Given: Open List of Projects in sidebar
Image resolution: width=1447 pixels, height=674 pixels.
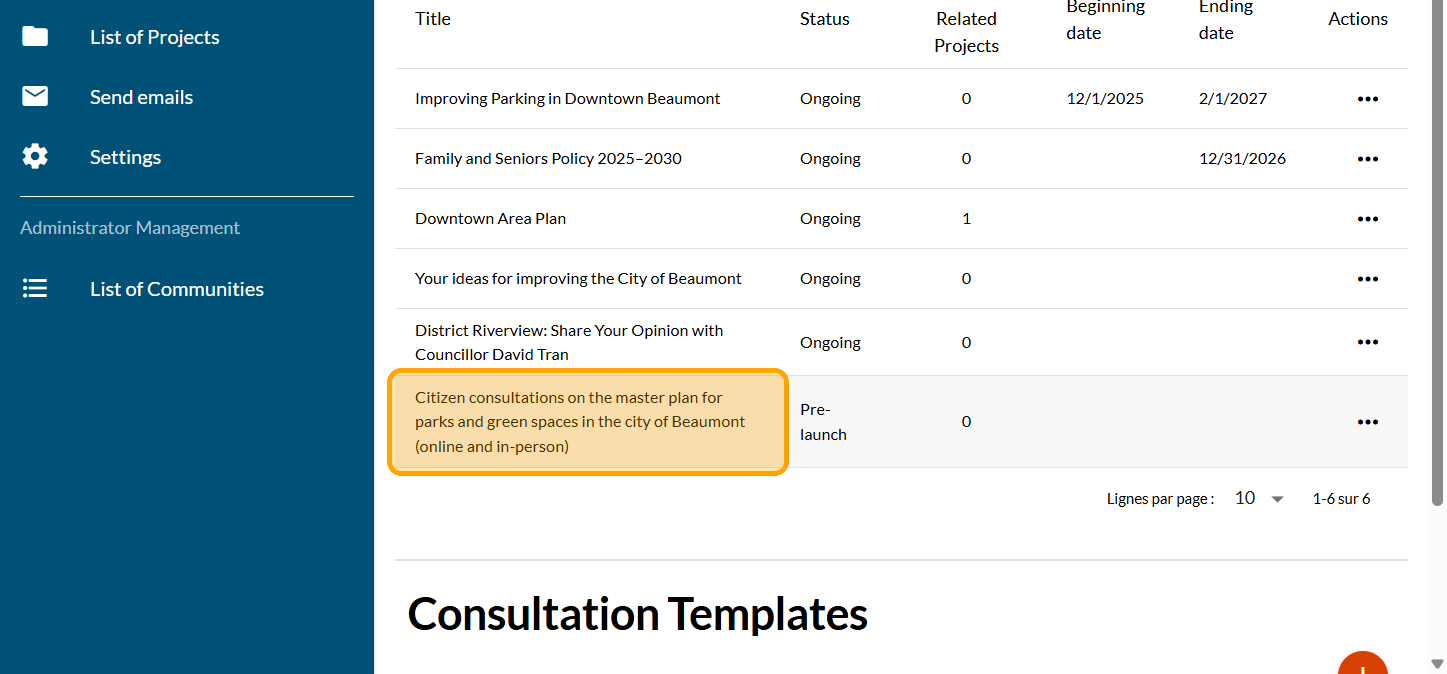Looking at the screenshot, I should [x=154, y=37].
